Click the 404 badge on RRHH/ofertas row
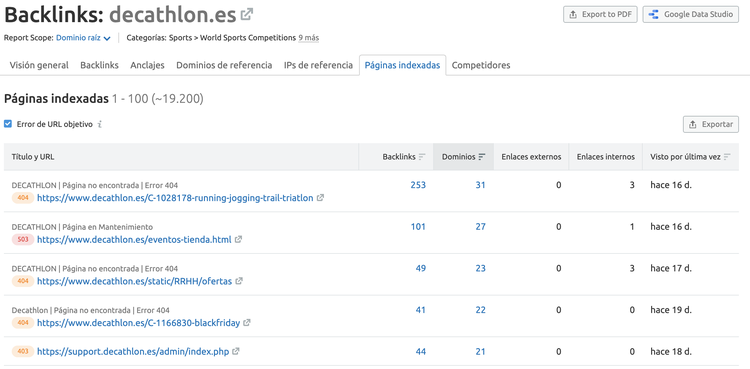Screen dimensions: 750x369 [x=23, y=281]
